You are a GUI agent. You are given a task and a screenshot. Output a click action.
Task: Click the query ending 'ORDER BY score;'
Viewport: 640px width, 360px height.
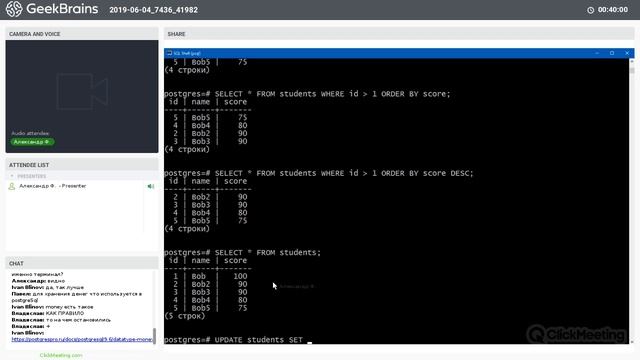(x=307, y=94)
